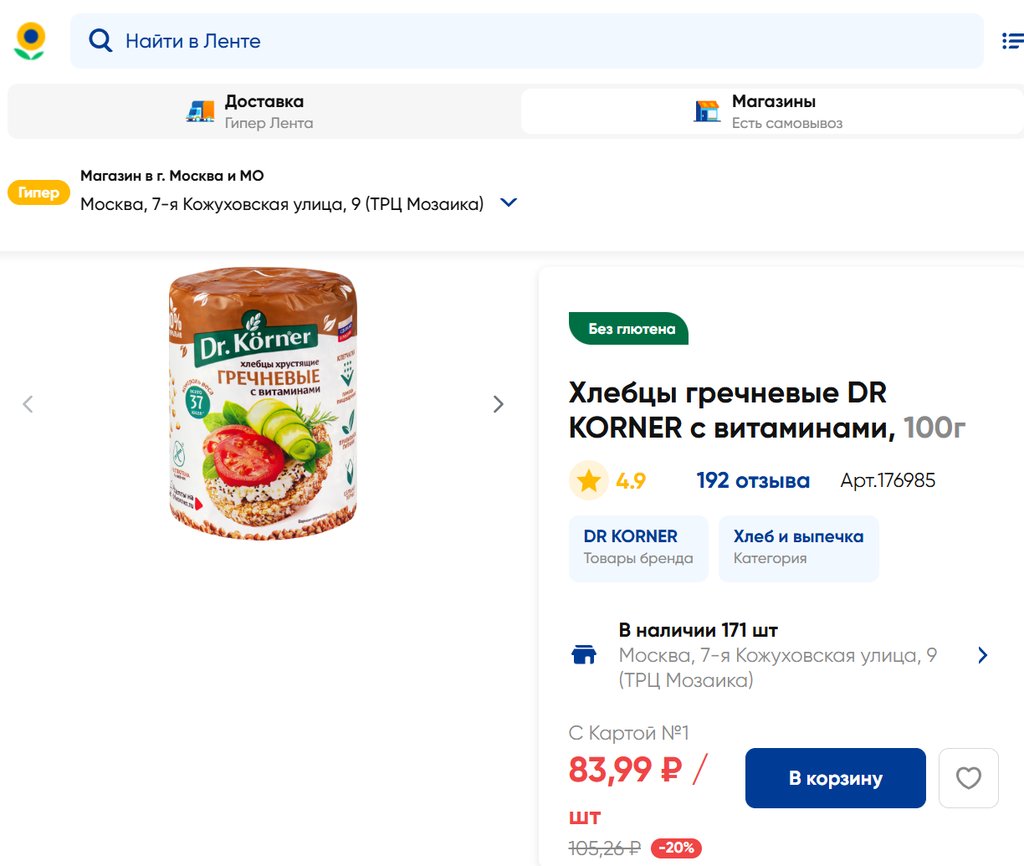1024x866 pixels.
Task: Open DR KORNER brand products
Action: [638, 547]
